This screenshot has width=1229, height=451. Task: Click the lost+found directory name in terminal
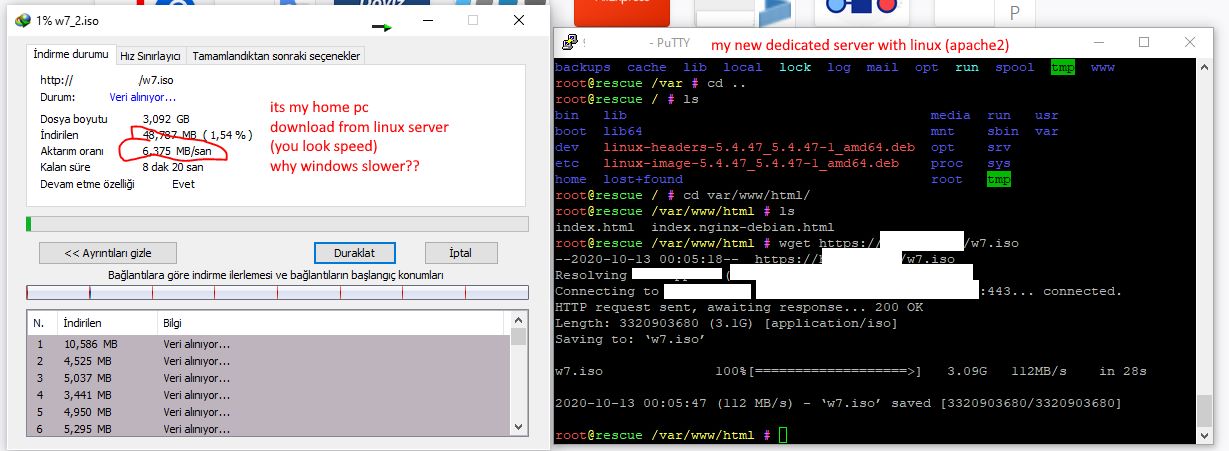[643, 179]
